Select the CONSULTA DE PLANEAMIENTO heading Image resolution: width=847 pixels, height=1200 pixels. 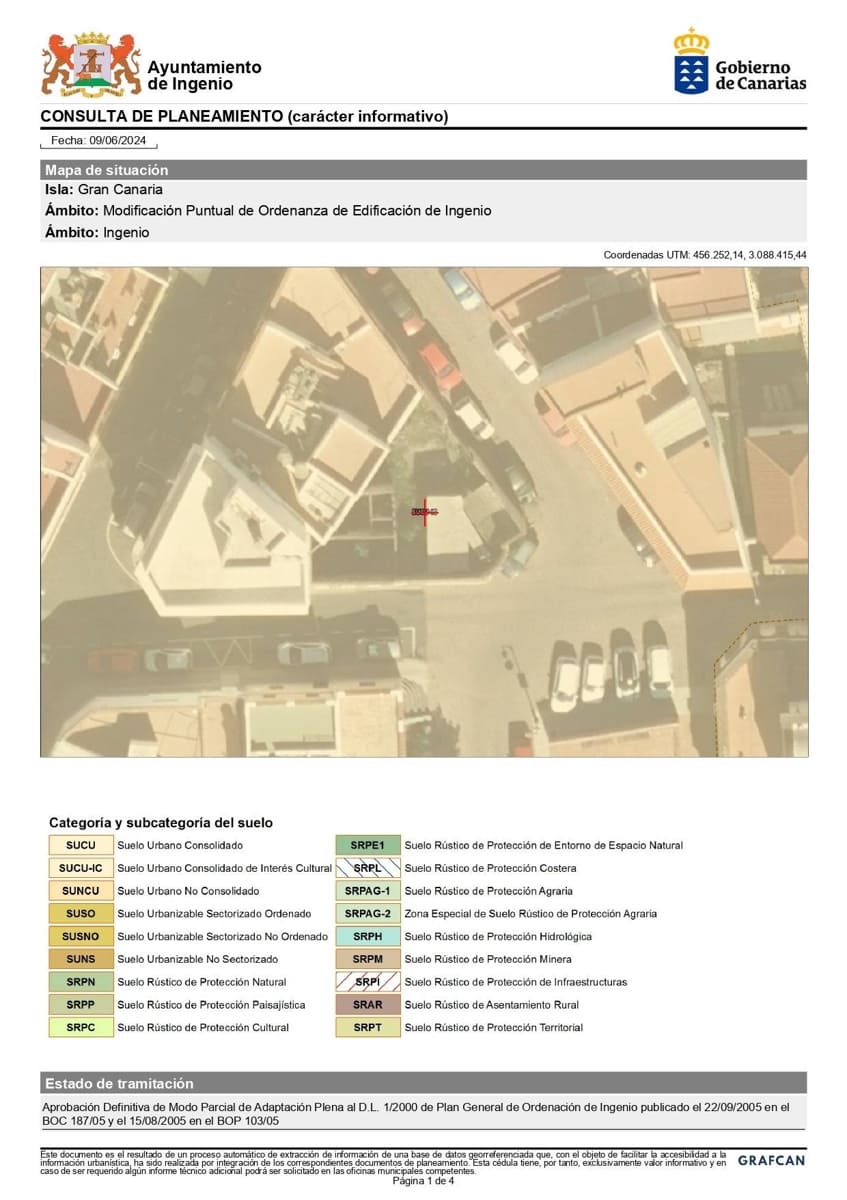pyautogui.click(x=245, y=115)
